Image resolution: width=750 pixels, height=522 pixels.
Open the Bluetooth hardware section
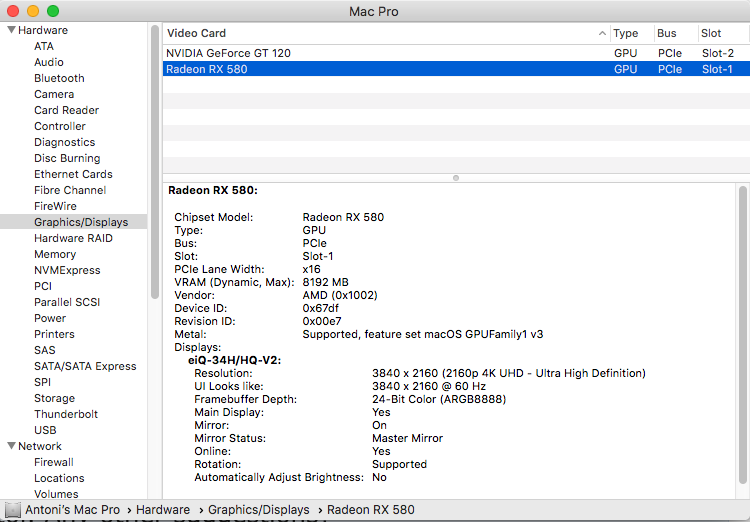(x=59, y=78)
